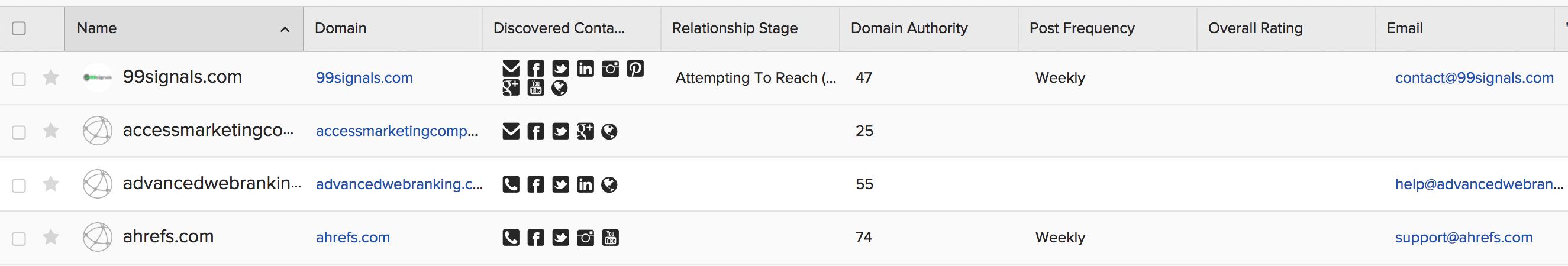Click the support@ahrefs.com email link
This screenshot has height=266, width=1568.
(x=1463, y=238)
